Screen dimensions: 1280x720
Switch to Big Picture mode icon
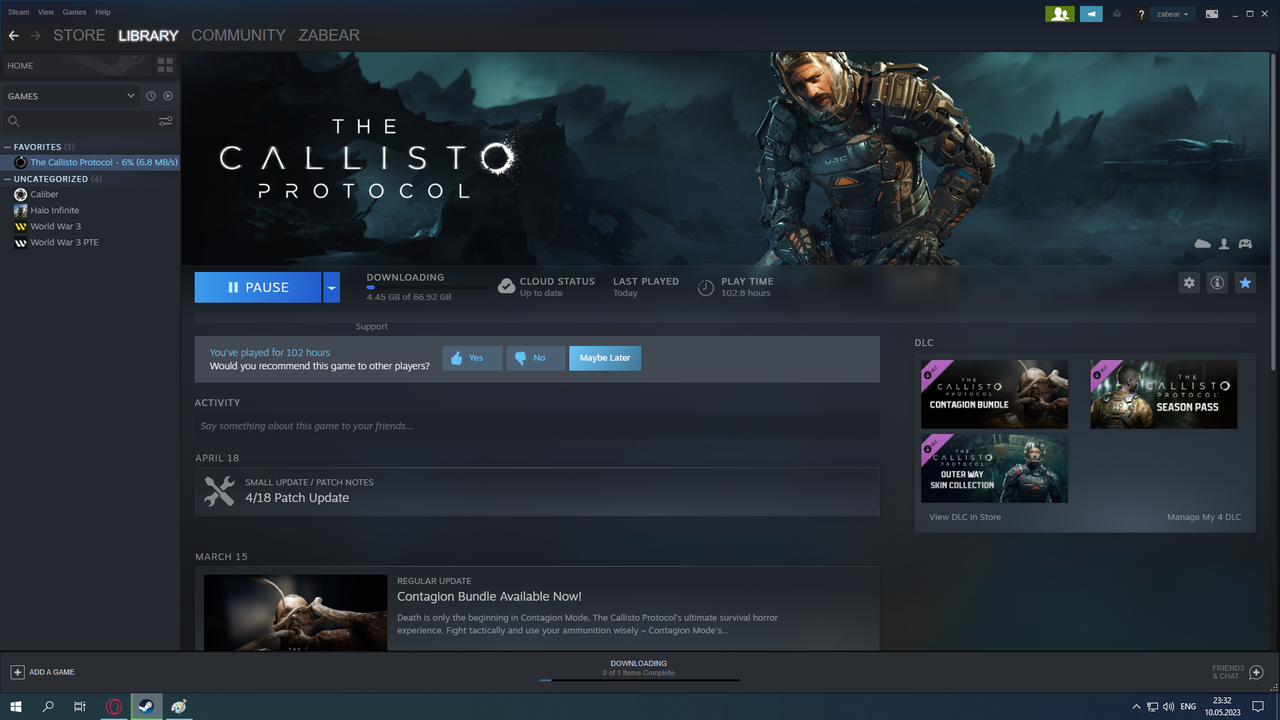click(1211, 14)
